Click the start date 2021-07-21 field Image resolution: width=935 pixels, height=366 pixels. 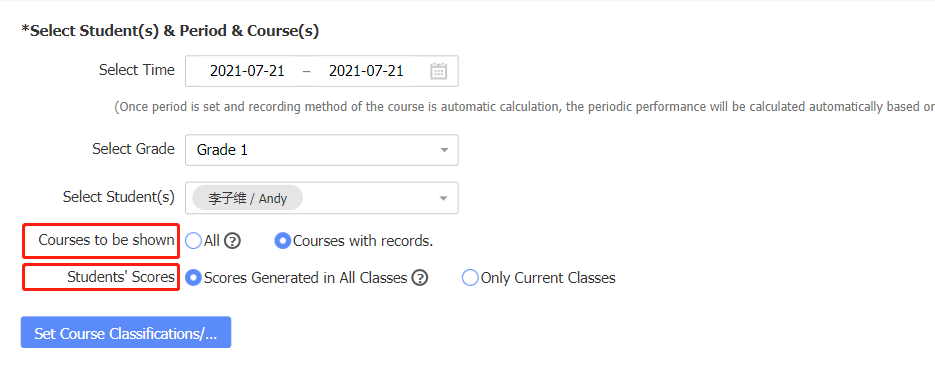pos(247,72)
